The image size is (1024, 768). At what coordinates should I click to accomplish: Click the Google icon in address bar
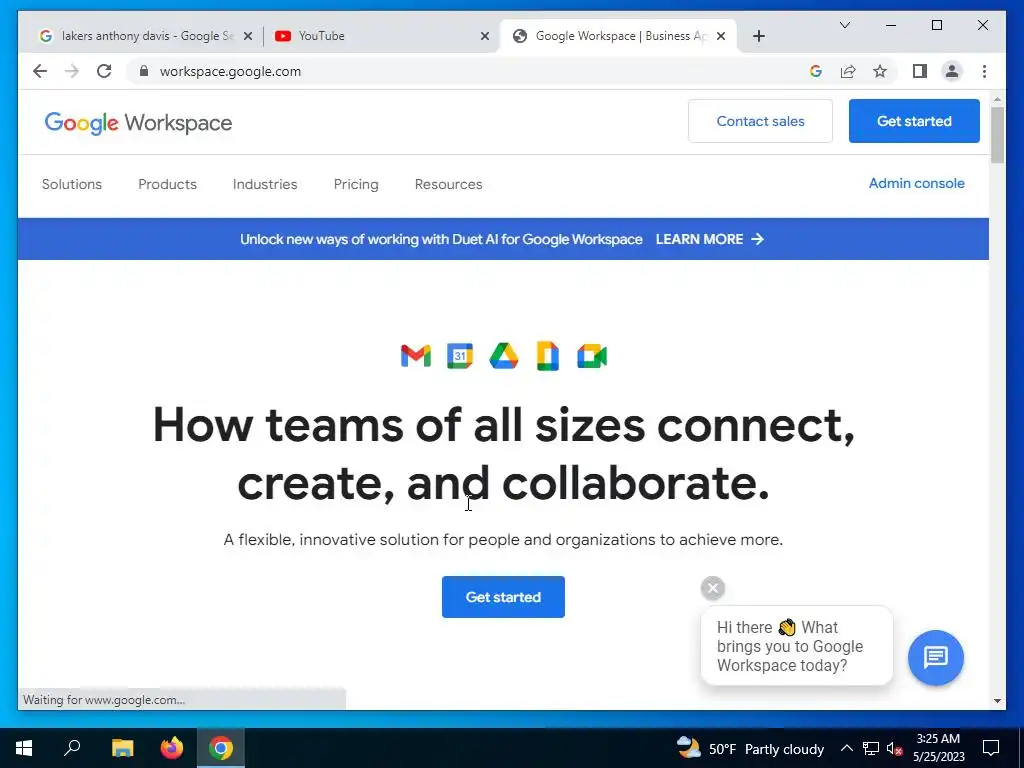pyautogui.click(x=816, y=71)
